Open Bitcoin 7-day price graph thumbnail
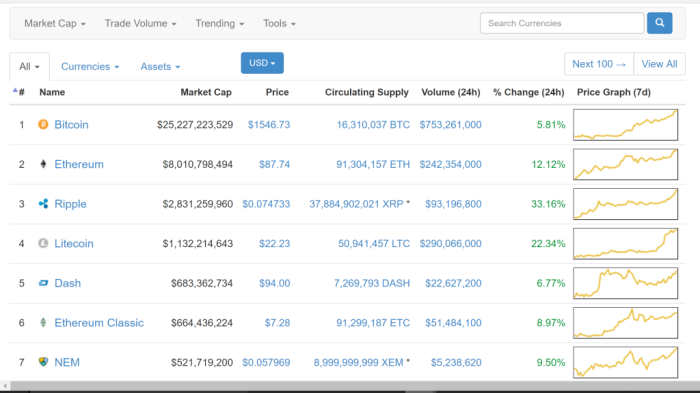This screenshot has height=393, width=700. (625, 125)
